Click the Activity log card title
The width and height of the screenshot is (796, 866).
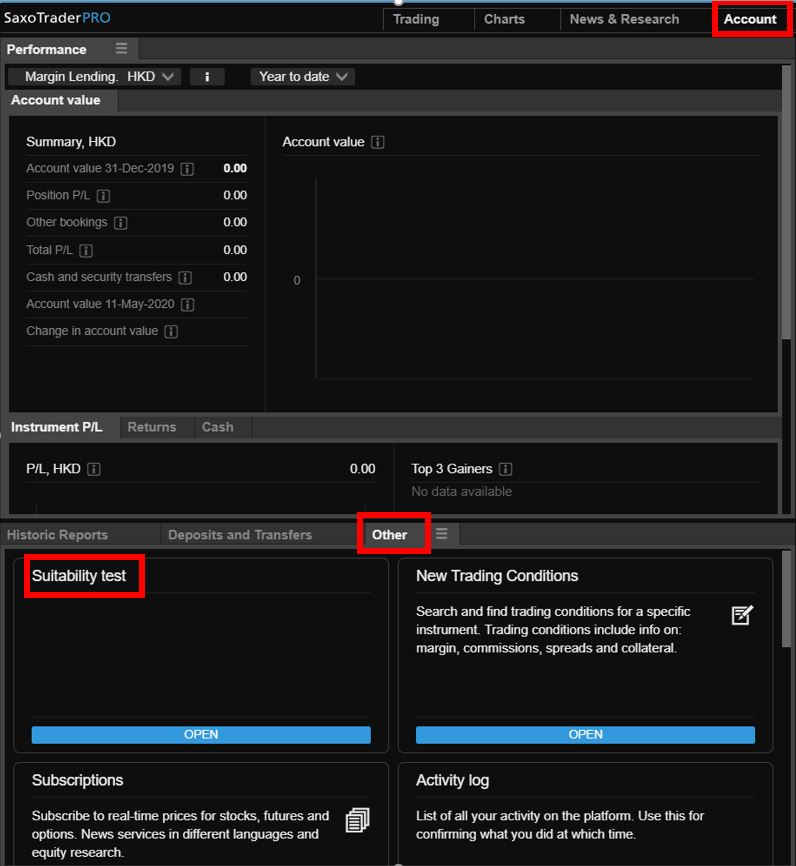click(452, 780)
